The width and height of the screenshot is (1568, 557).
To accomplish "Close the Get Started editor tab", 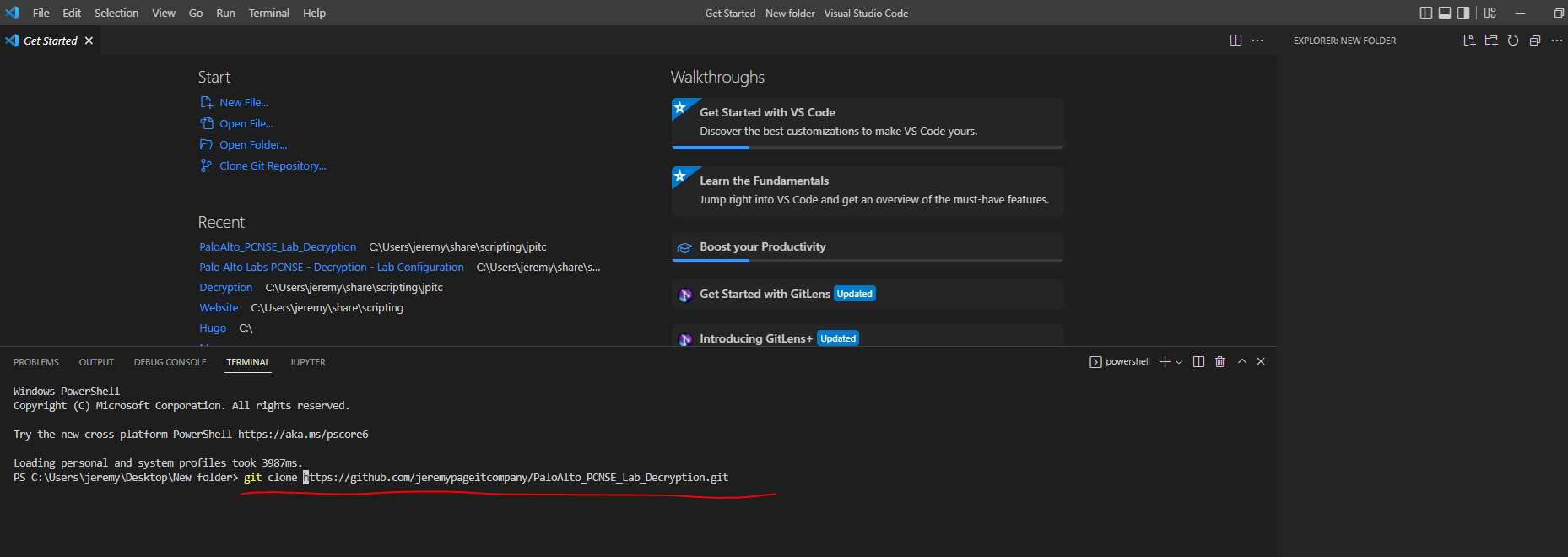I will (89, 41).
